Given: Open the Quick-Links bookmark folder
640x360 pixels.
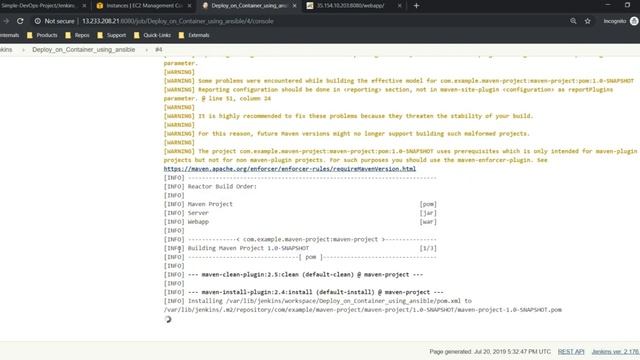Looking at the screenshot, I should (x=153, y=35).
